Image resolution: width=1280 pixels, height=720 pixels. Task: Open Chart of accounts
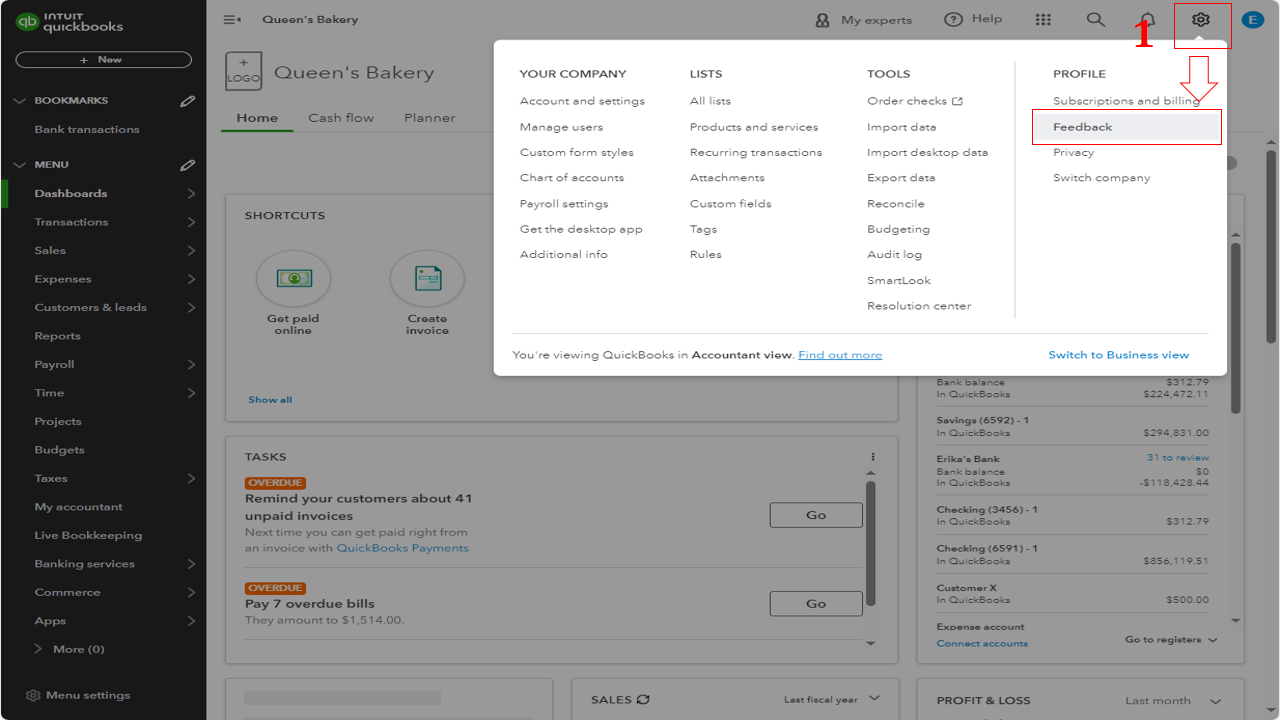pos(571,178)
